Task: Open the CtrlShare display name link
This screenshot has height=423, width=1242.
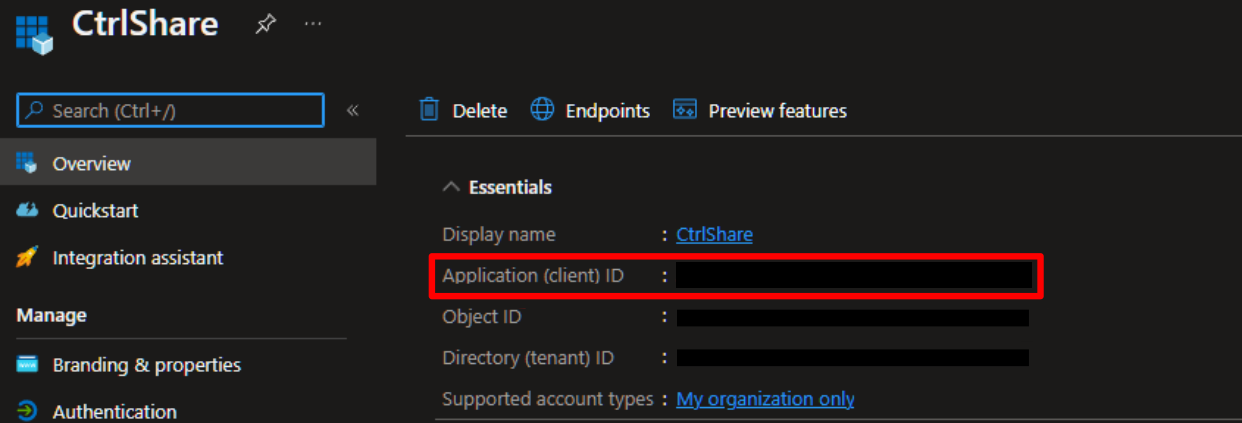Action: coord(714,234)
